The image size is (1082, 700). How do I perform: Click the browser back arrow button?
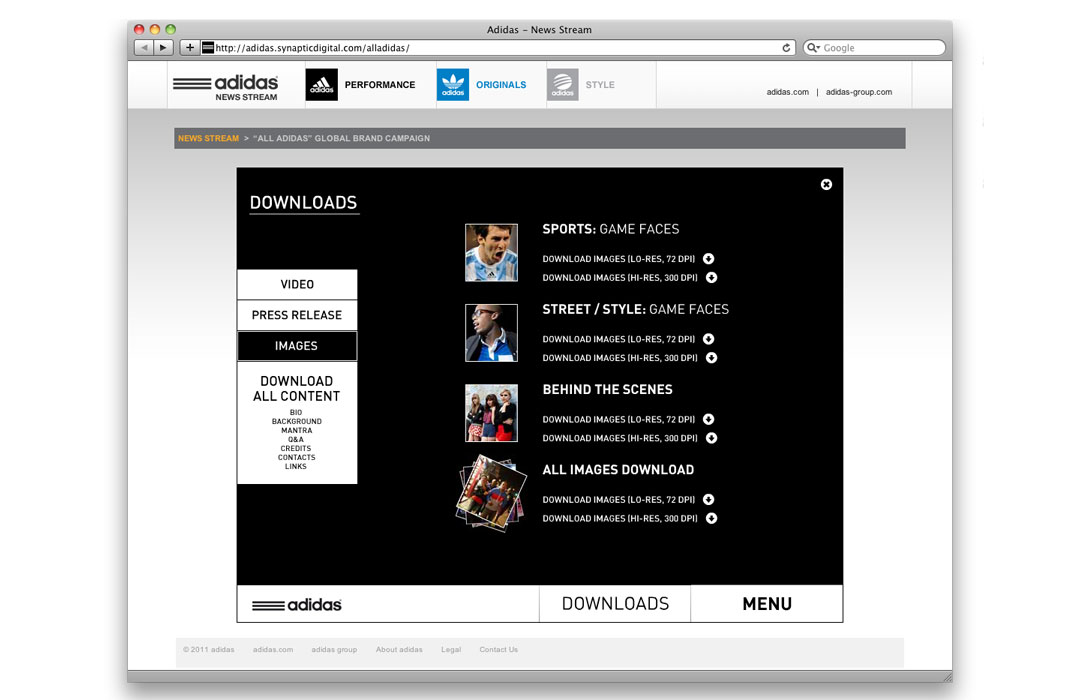coord(144,48)
